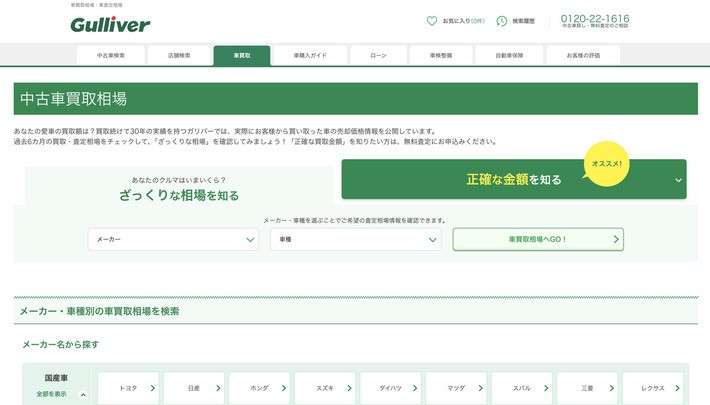Click the メーカー名から探す subheading
Screen dimensions: 710x405
point(61,344)
